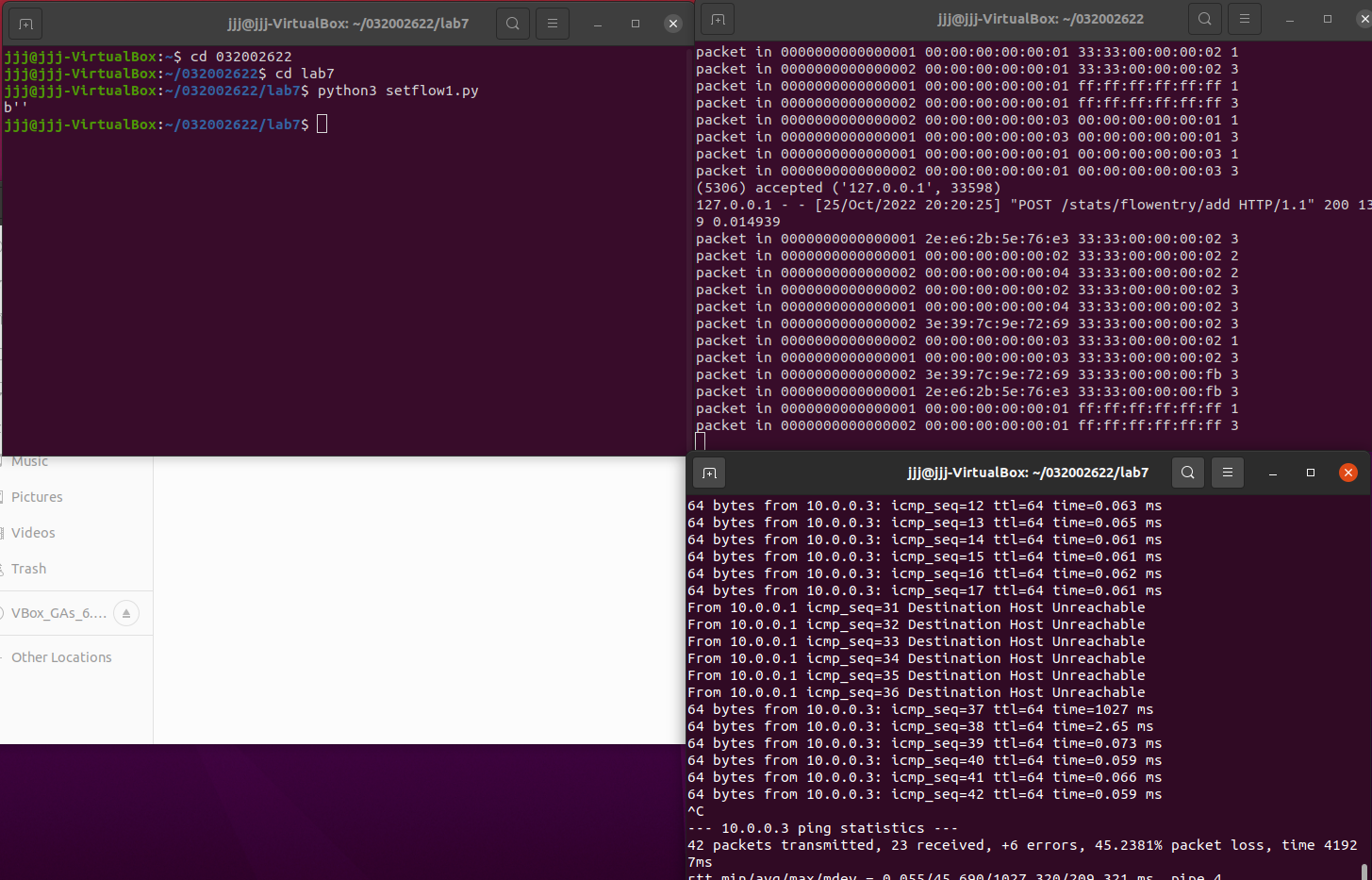Click the search icon in the ~/032002622 terminal

click(1204, 19)
